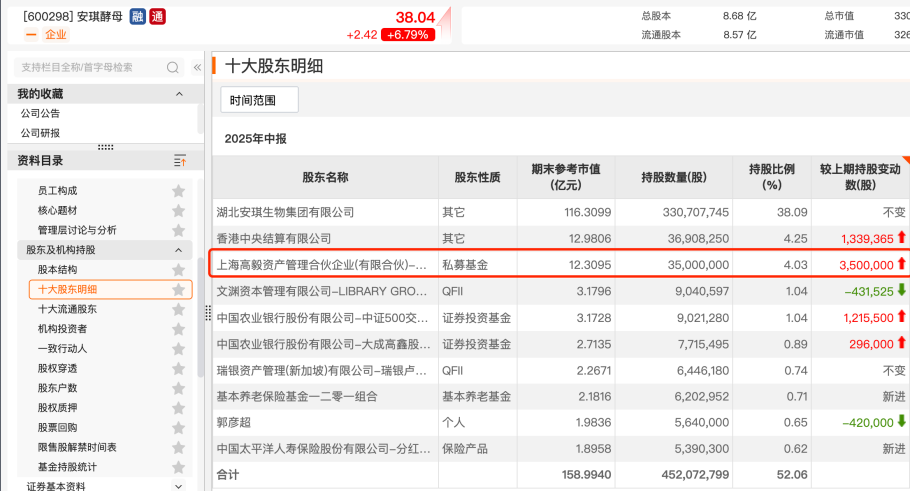Click the 2025年中报 period label
The height and width of the screenshot is (491, 910).
point(255,139)
